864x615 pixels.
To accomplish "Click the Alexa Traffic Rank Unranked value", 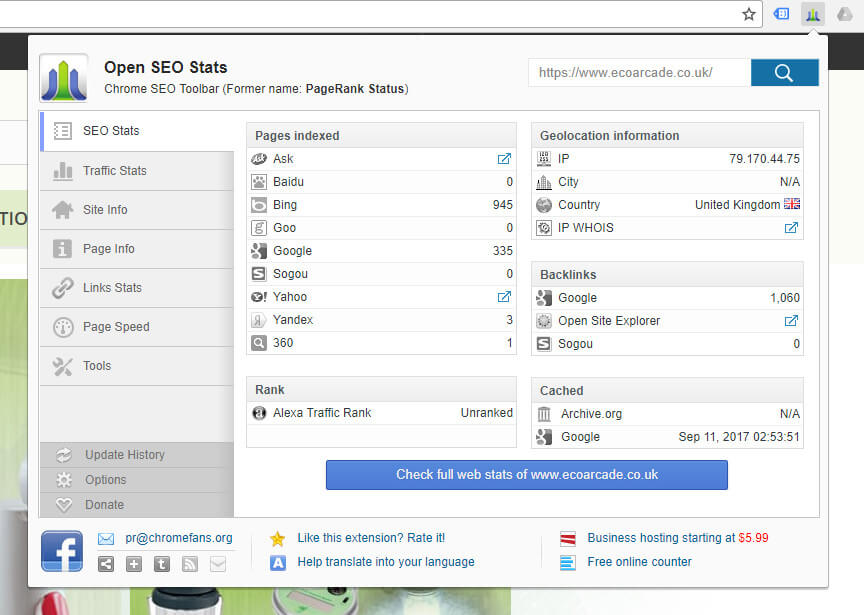I will (x=487, y=413).
